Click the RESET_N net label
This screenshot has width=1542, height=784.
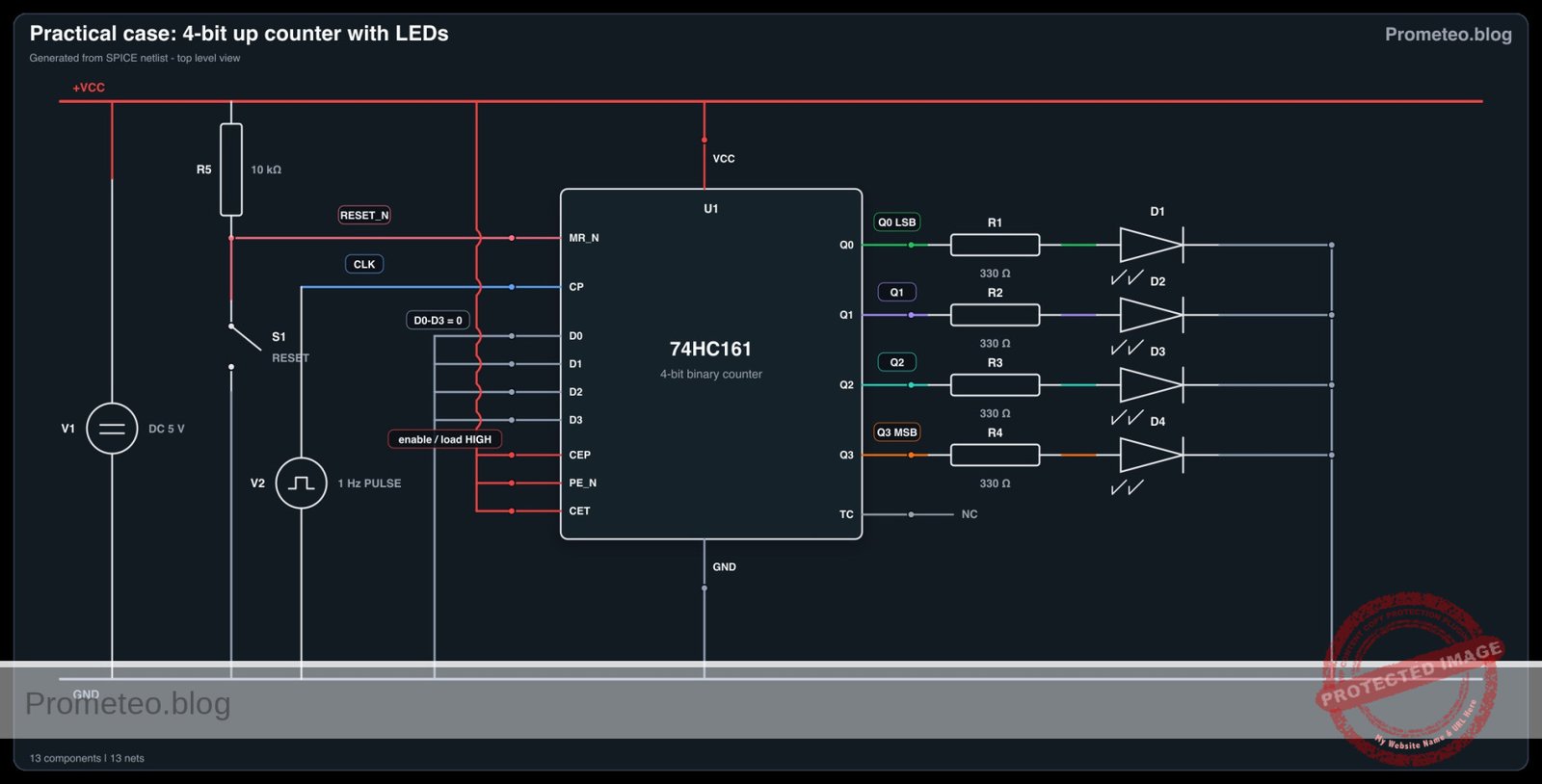[x=364, y=215]
